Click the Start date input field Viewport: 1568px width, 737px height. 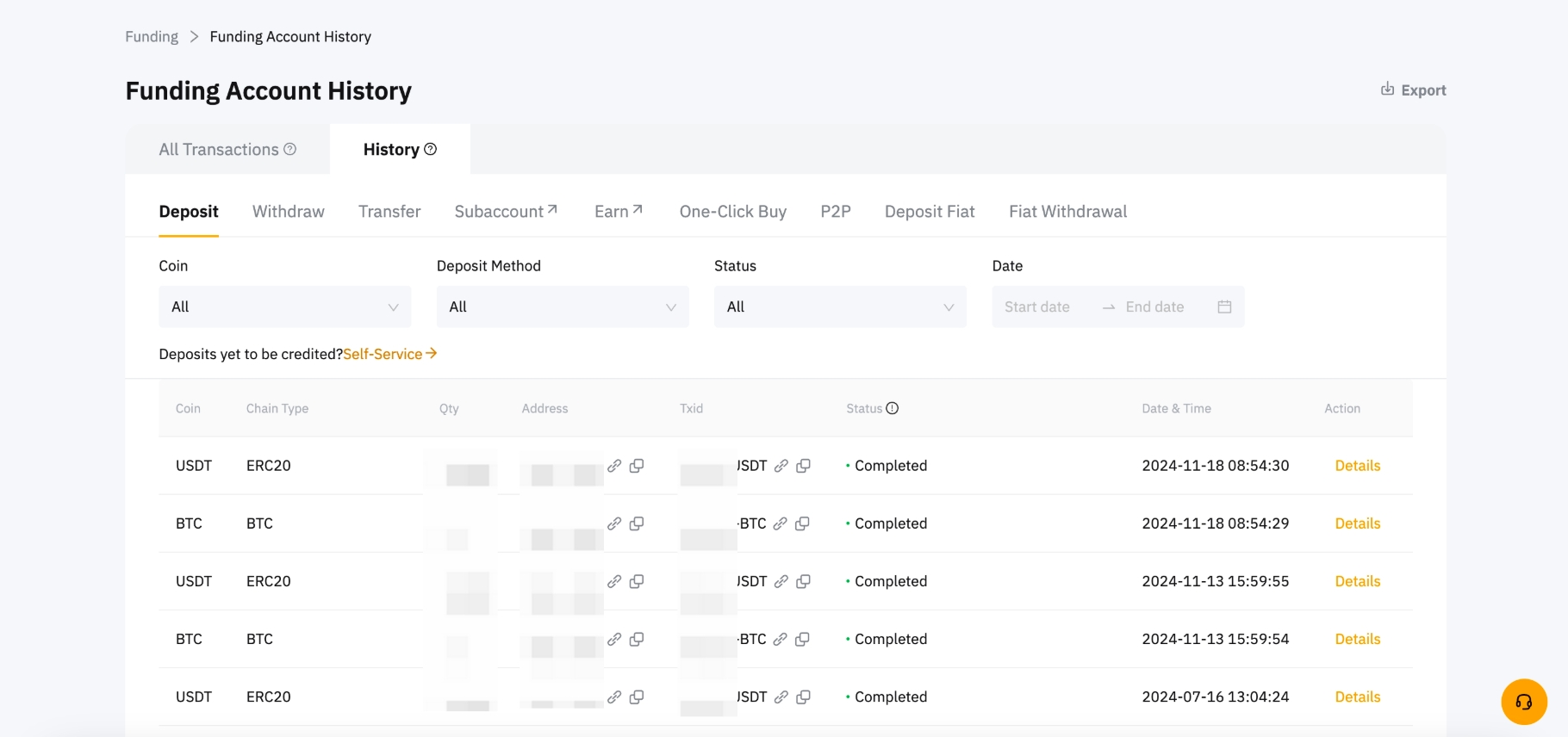(x=1037, y=307)
